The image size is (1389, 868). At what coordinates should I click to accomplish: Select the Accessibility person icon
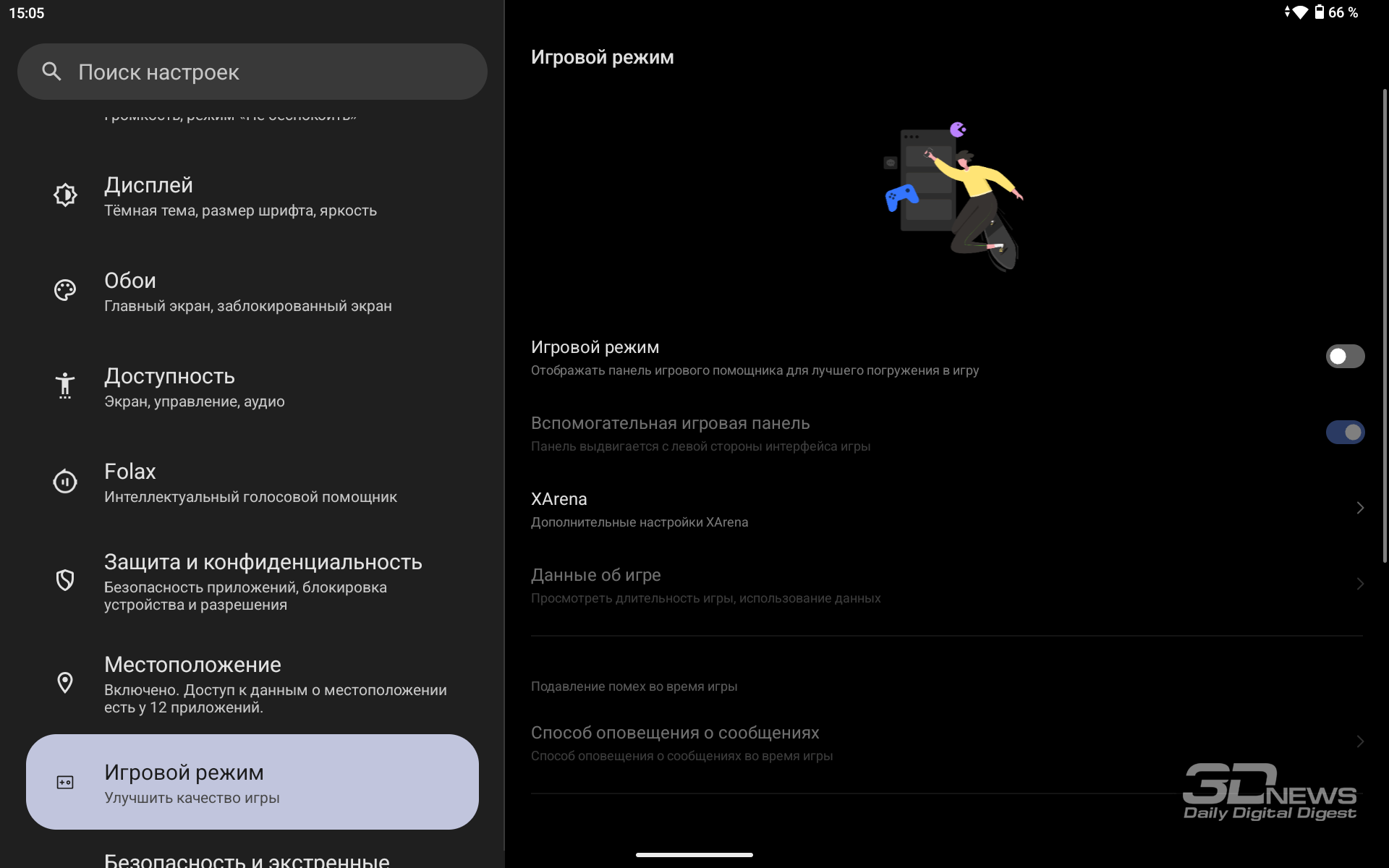click(x=65, y=386)
